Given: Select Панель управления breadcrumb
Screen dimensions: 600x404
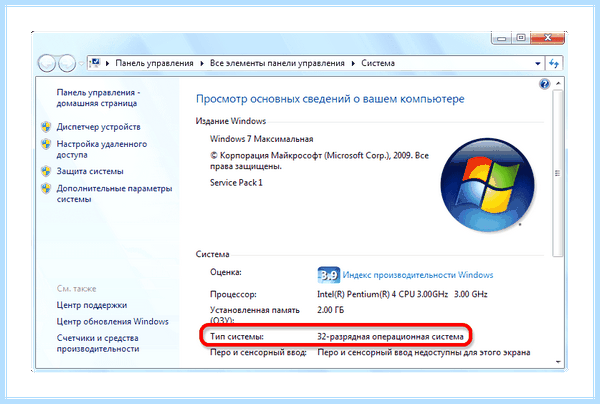Looking at the screenshot, I should coord(154,63).
